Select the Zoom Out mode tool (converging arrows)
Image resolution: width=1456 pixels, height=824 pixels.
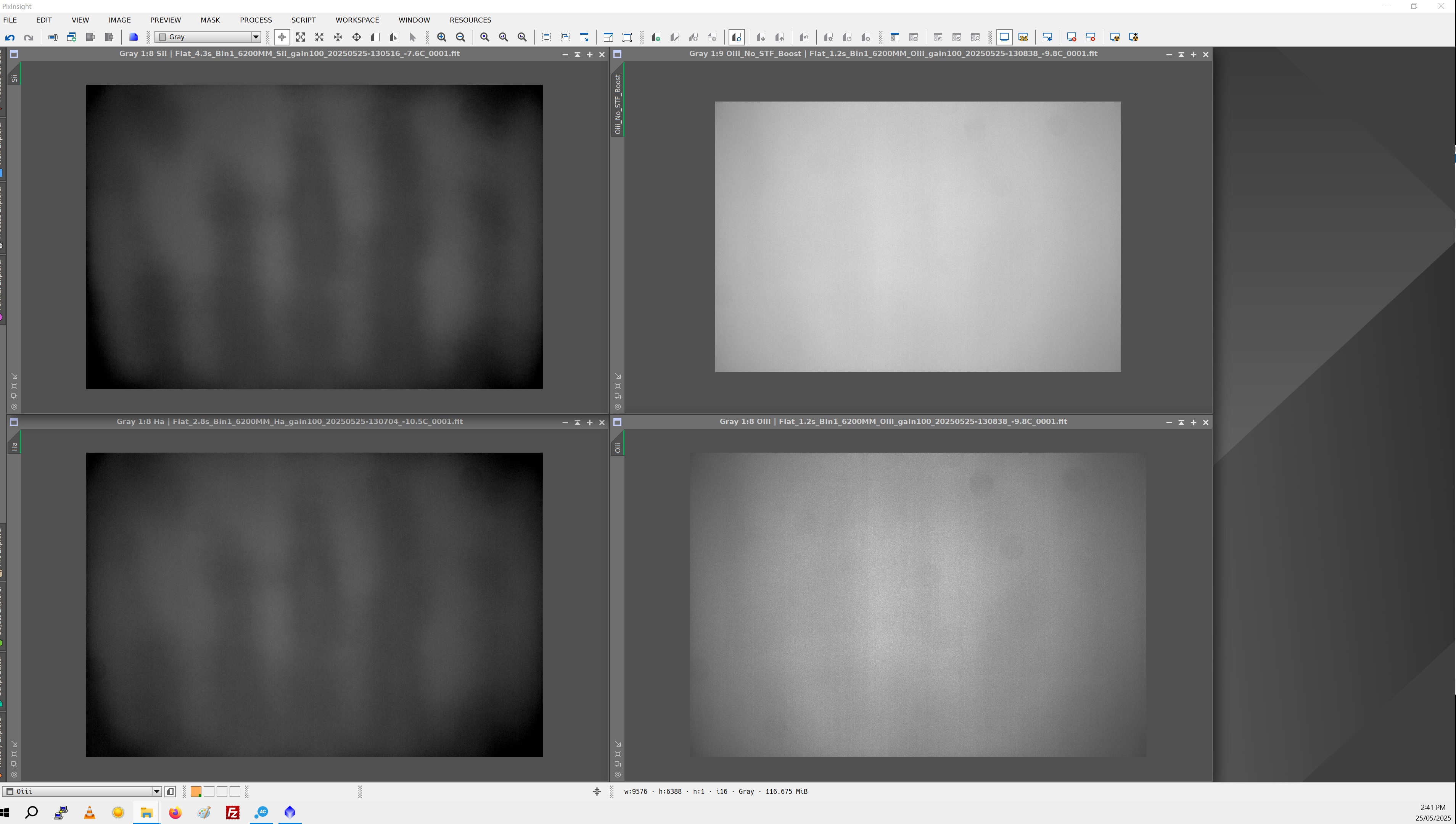pyautogui.click(x=319, y=37)
